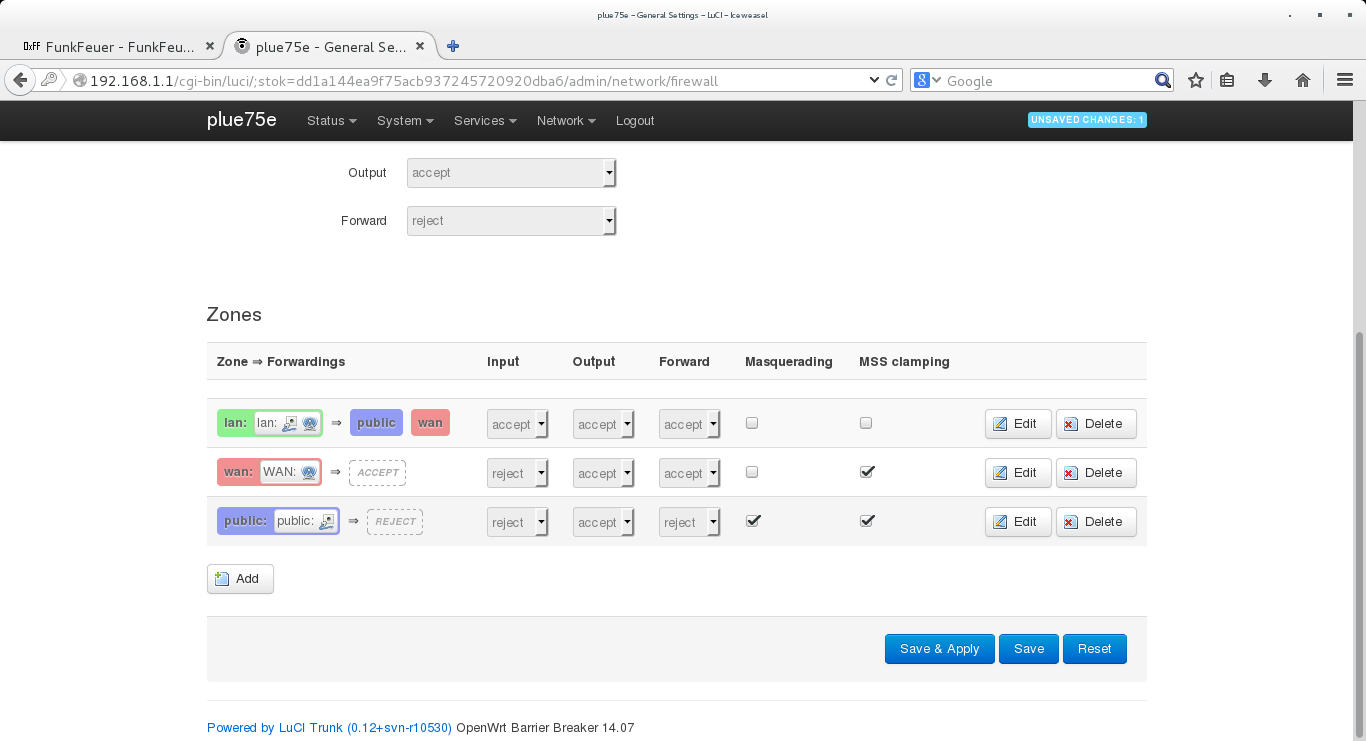Image resolution: width=1366 pixels, height=741 pixels.
Task: Disable MSS clamping for the wan zone
Action: [867, 472]
